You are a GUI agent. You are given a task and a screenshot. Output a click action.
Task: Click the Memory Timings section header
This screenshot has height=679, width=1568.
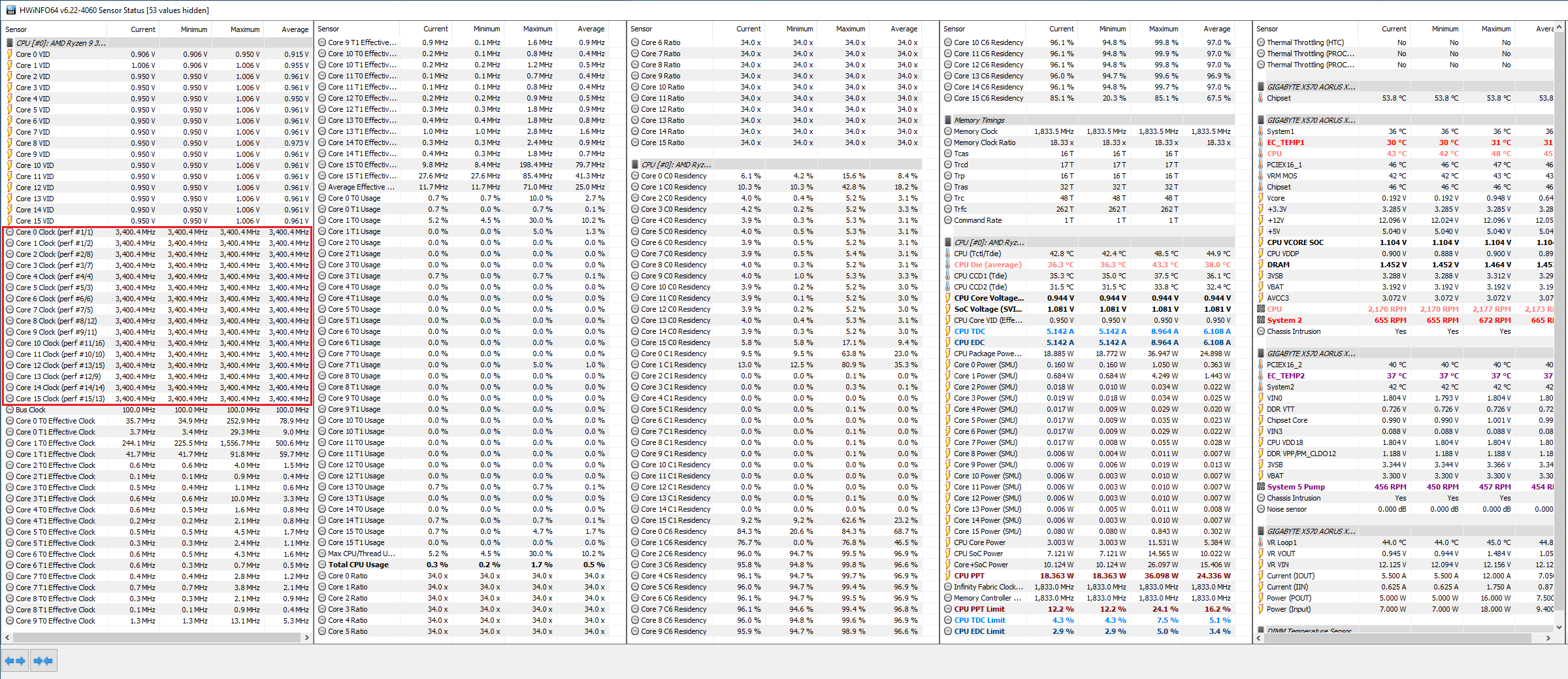coord(1088,120)
